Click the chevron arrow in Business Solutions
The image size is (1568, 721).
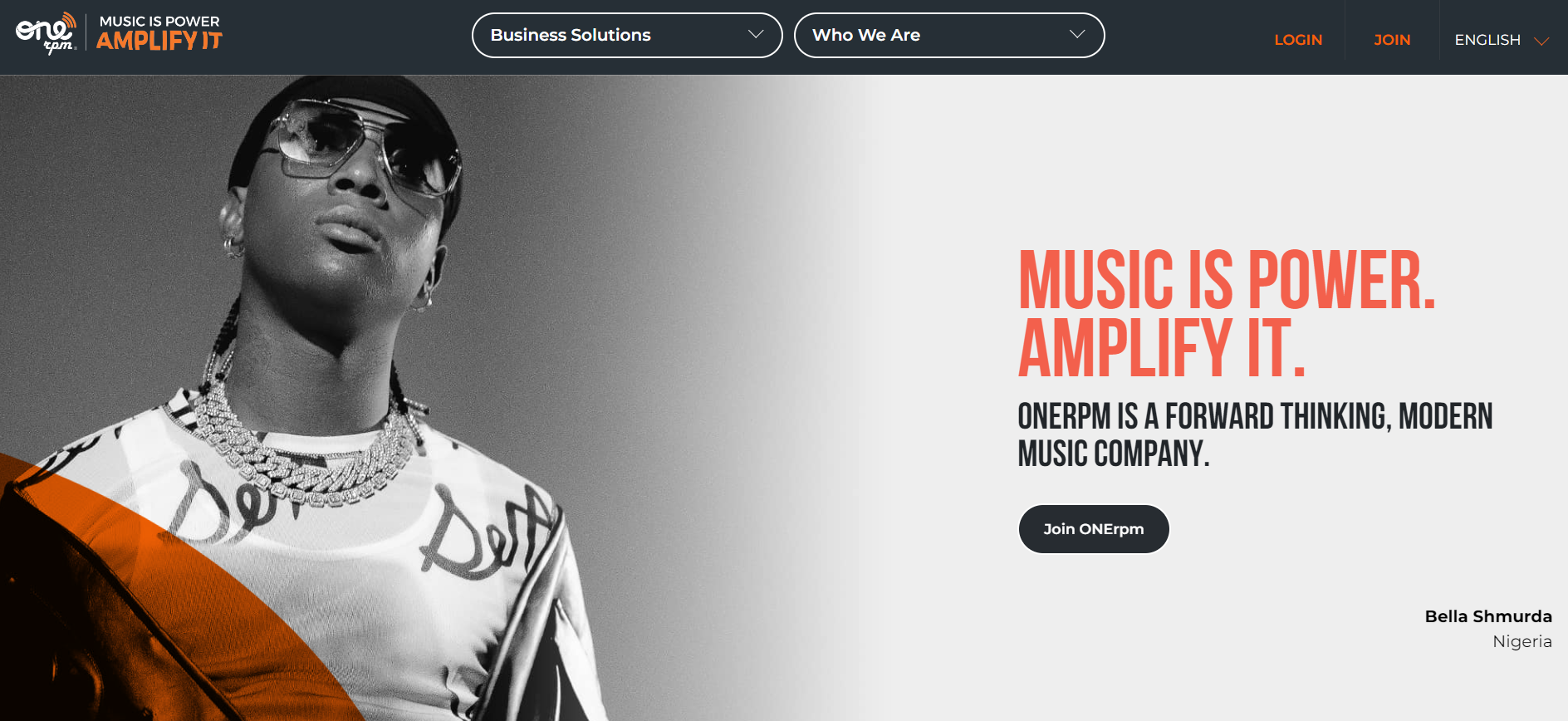(756, 34)
